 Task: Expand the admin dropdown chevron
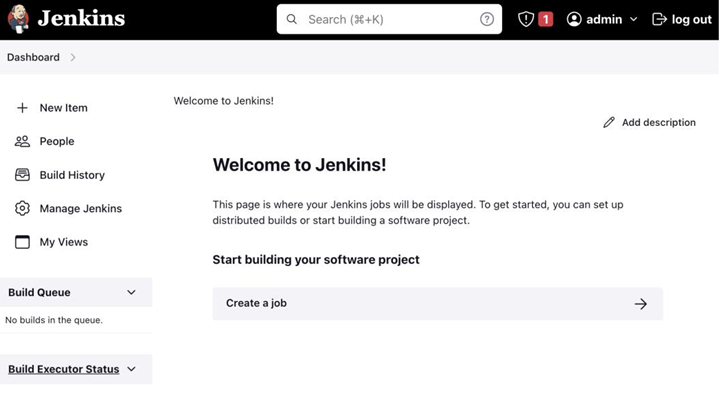(633, 19)
